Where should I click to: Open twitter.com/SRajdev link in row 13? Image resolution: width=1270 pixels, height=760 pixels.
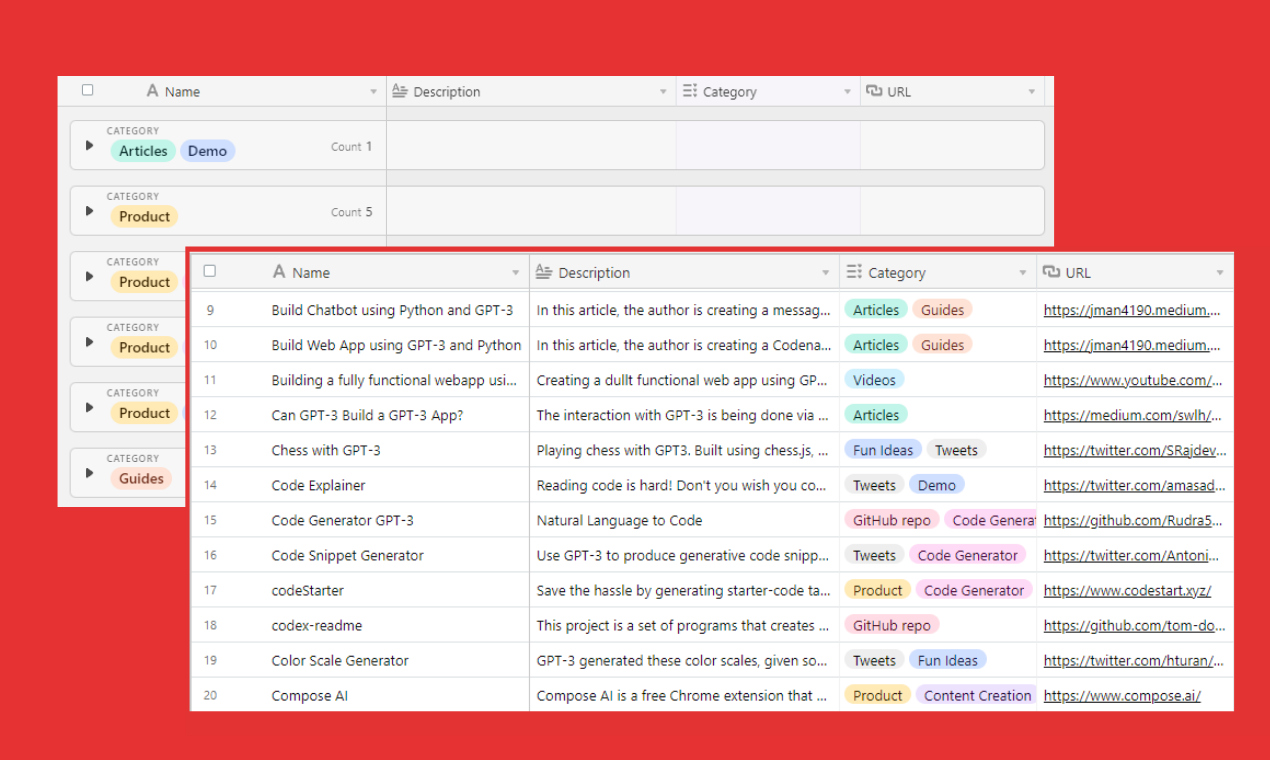coord(1135,450)
